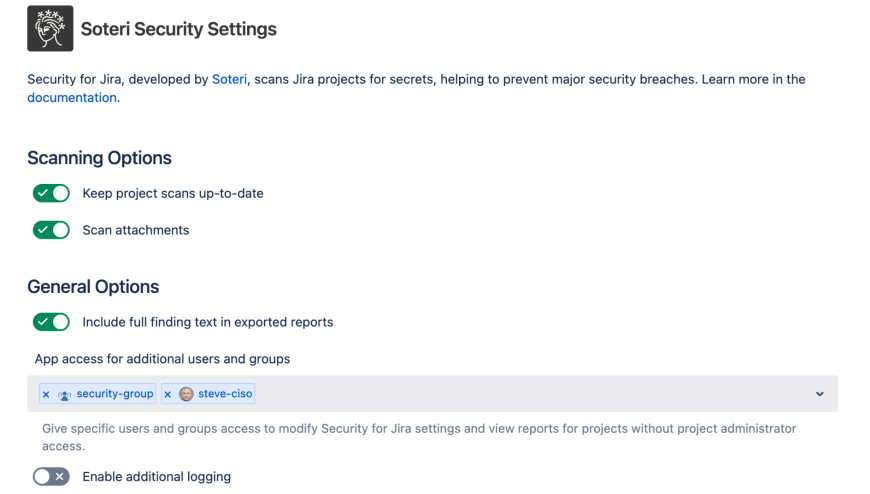Expand the app access dropdown chevron

820,394
